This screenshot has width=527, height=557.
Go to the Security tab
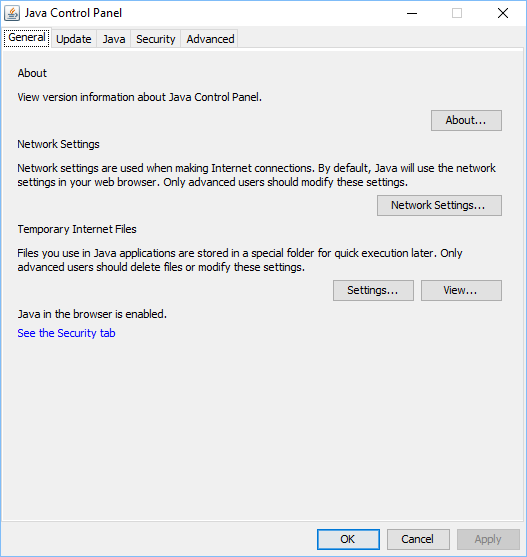point(156,39)
